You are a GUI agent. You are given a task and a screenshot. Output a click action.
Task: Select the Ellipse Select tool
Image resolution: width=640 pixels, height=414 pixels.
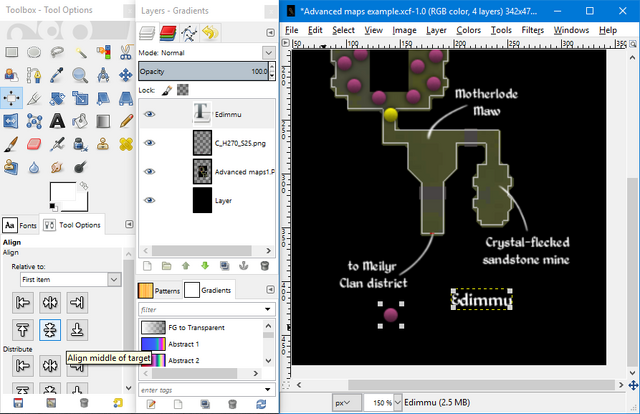coord(34,52)
